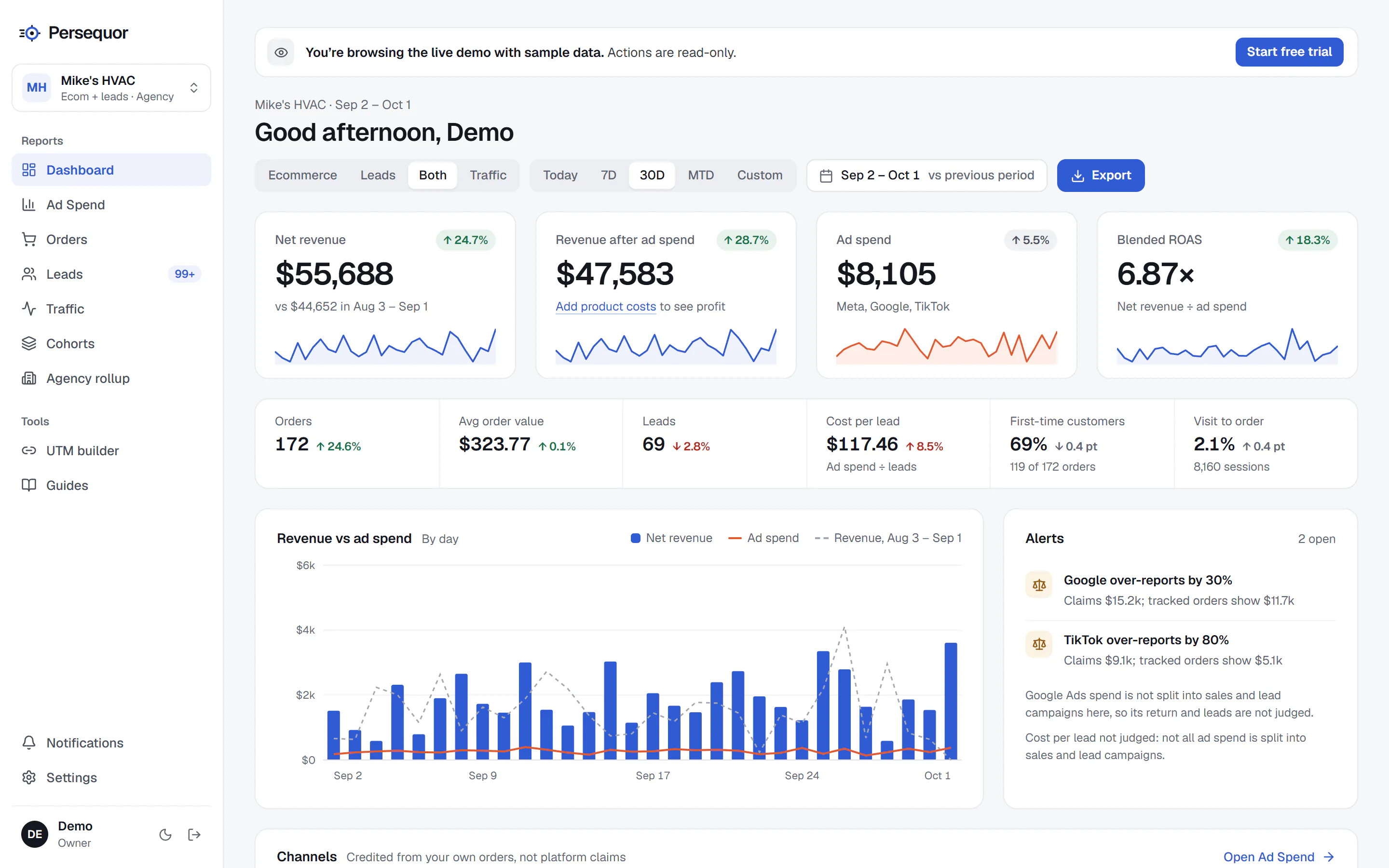Click the MH workspace avatar
The height and width of the screenshot is (868, 1389).
(x=37, y=88)
